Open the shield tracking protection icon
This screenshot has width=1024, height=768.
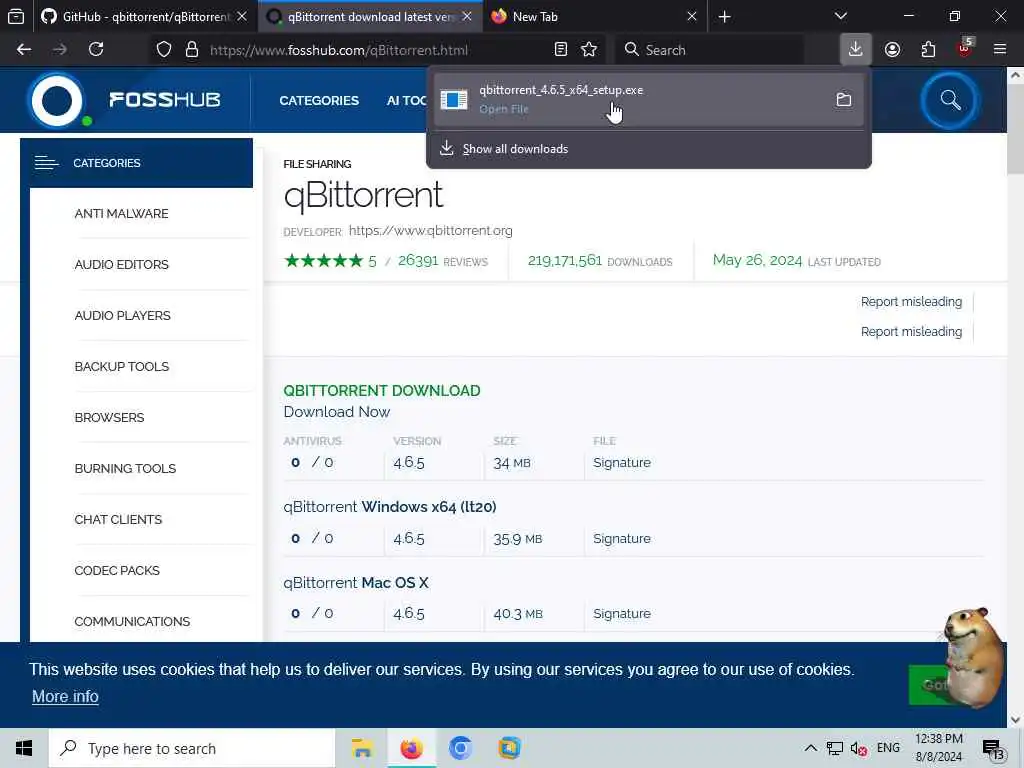[x=164, y=50]
